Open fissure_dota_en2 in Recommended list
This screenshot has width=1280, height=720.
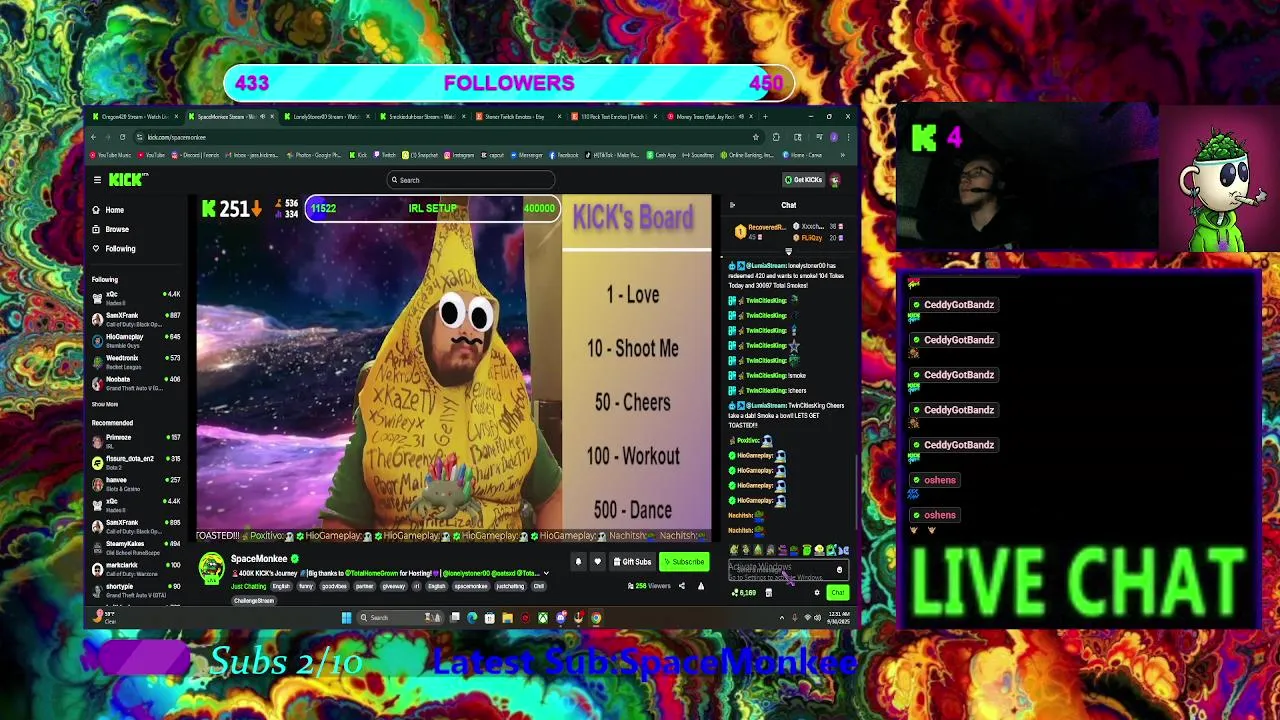click(x=137, y=462)
